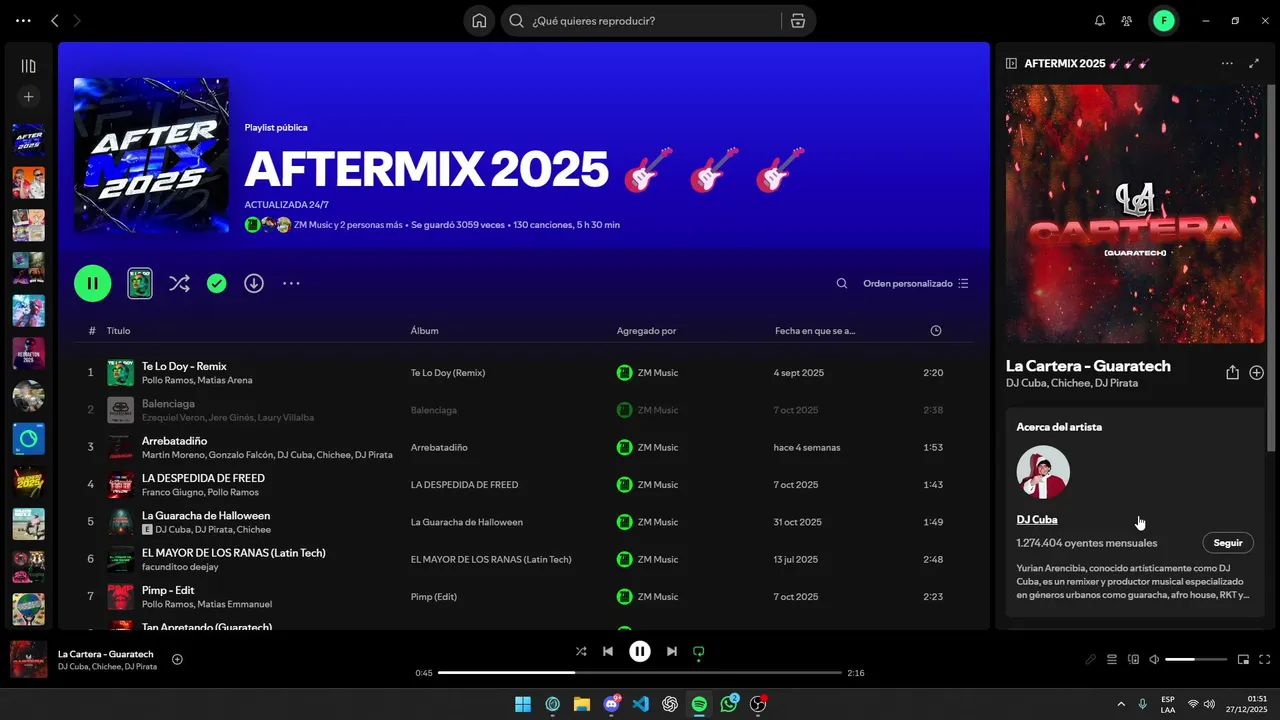Sort by the duration clock icon column
Screen dimensions: 1280x720
pos(936,331)
